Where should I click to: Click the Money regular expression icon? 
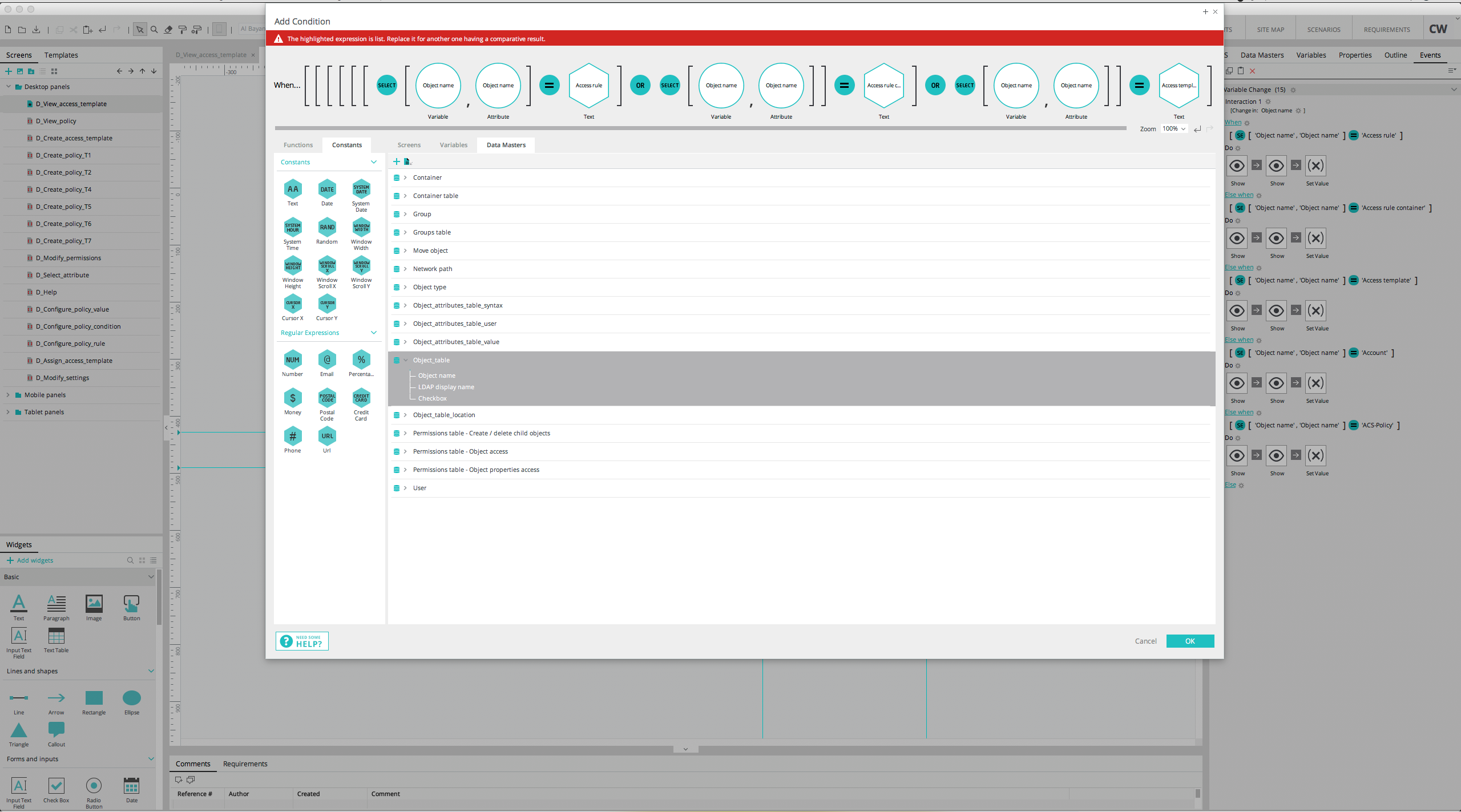tap(293, 398)
